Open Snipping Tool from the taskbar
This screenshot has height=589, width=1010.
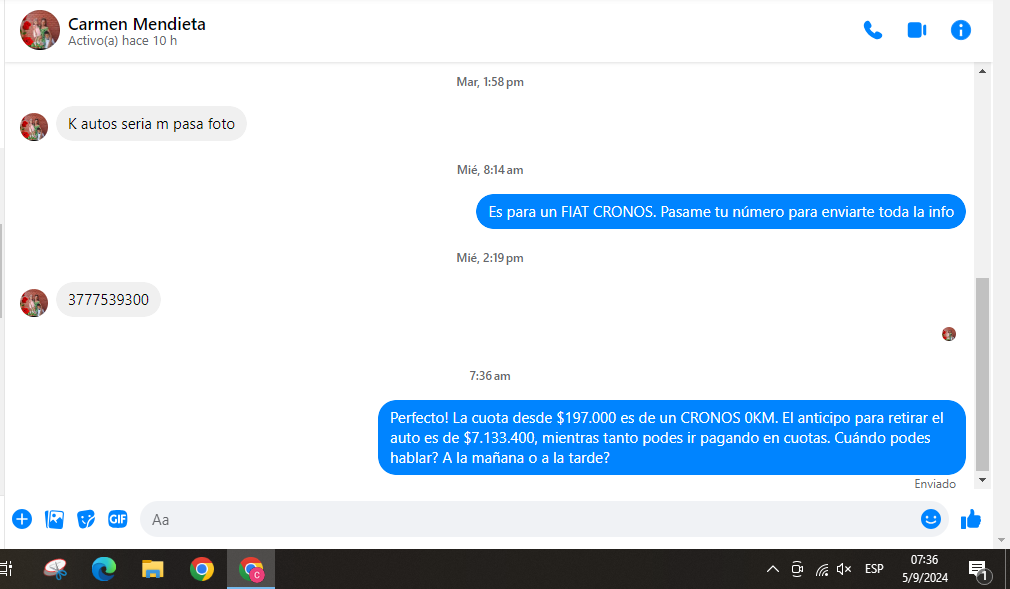tap(55, 569)
